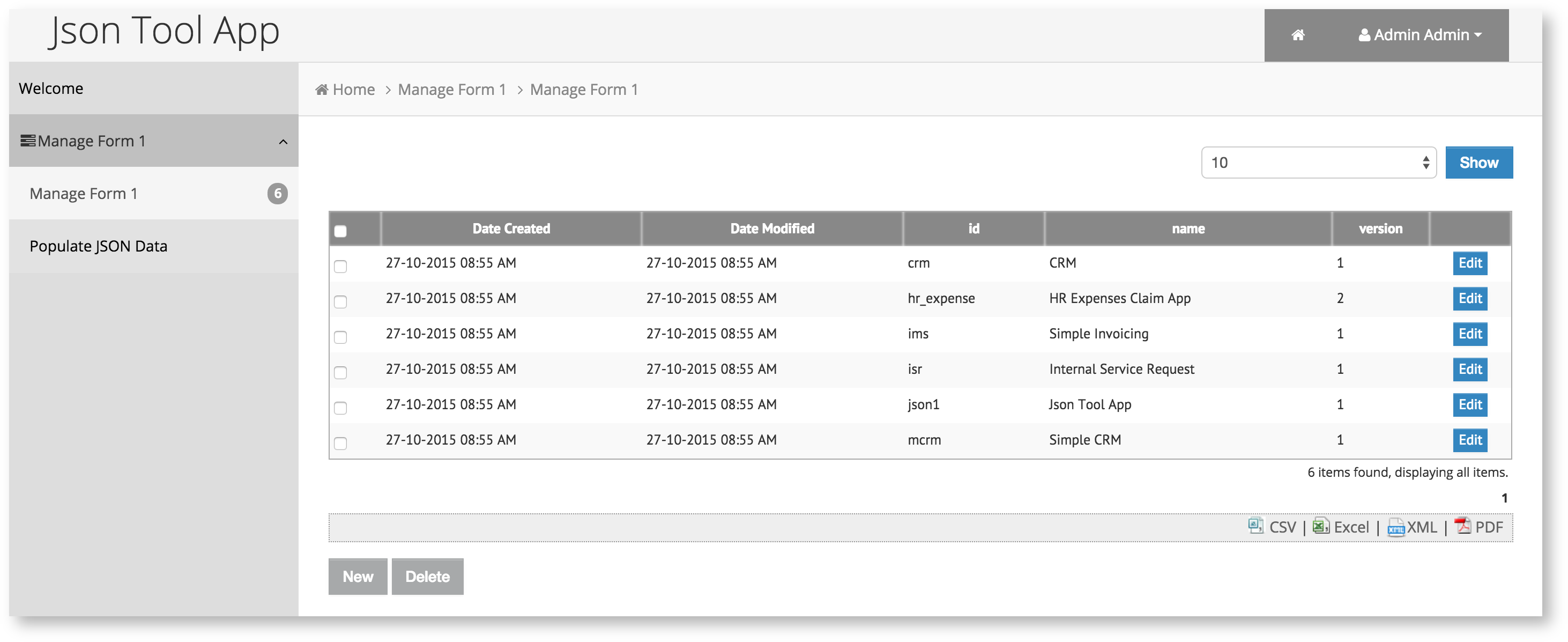Check the crm row checkbox
Image resolution: width=1568 pixels, height=642 pixels.
[340, 266]
